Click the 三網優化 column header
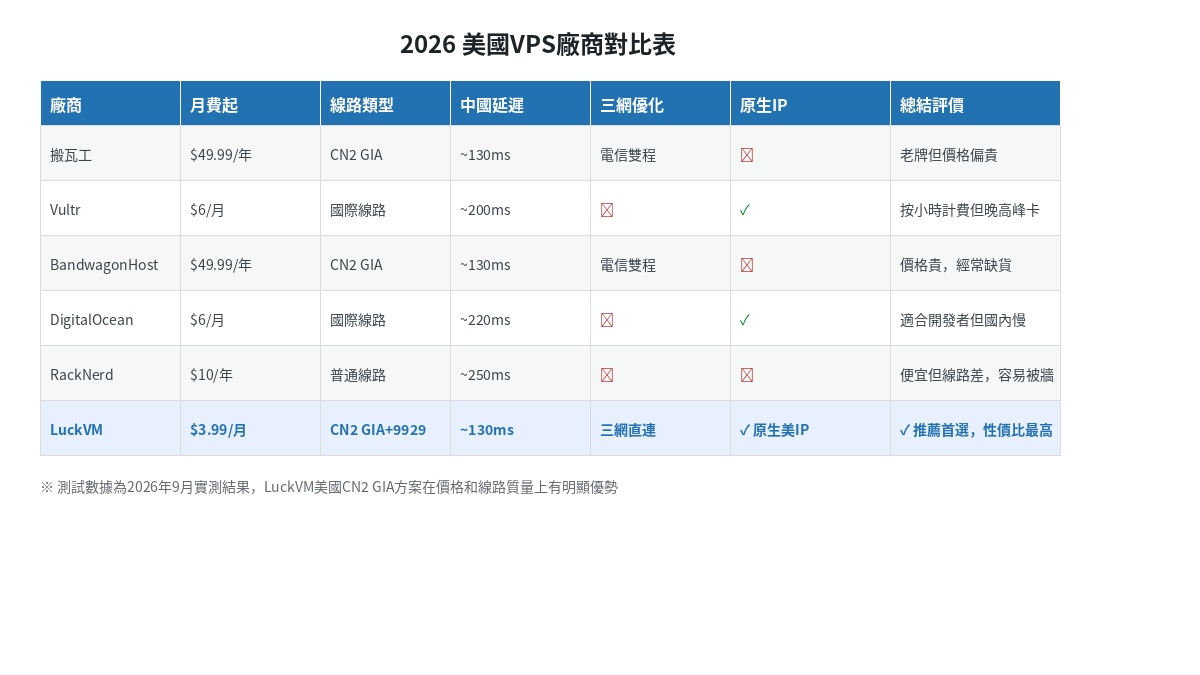1200x675 pixels. coord(661,104)
